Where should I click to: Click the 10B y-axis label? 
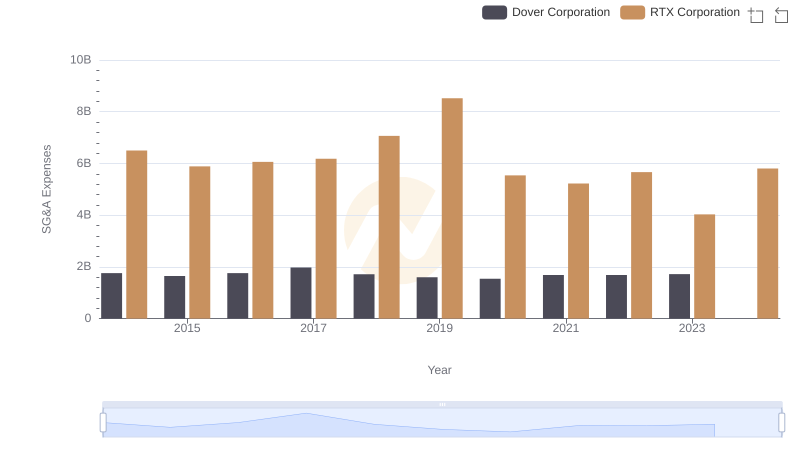click(x=81, y=60)
